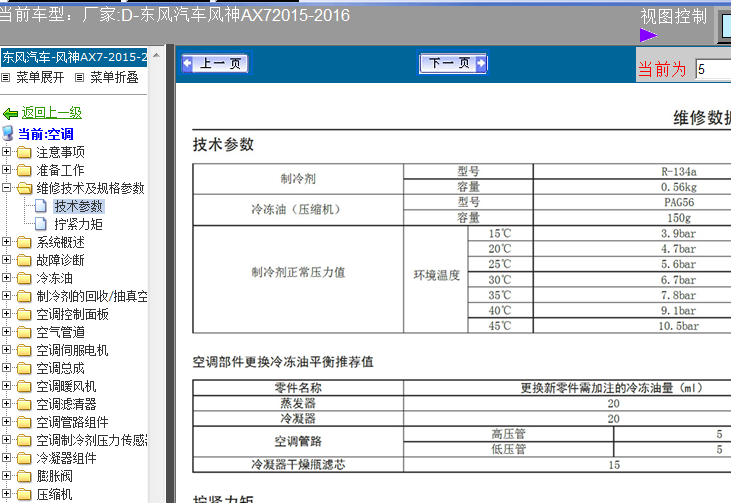The width and height of the screenshot is (731, 503).
Task: Open the 冷凝器组件 tree item
Action: (66, 458)
